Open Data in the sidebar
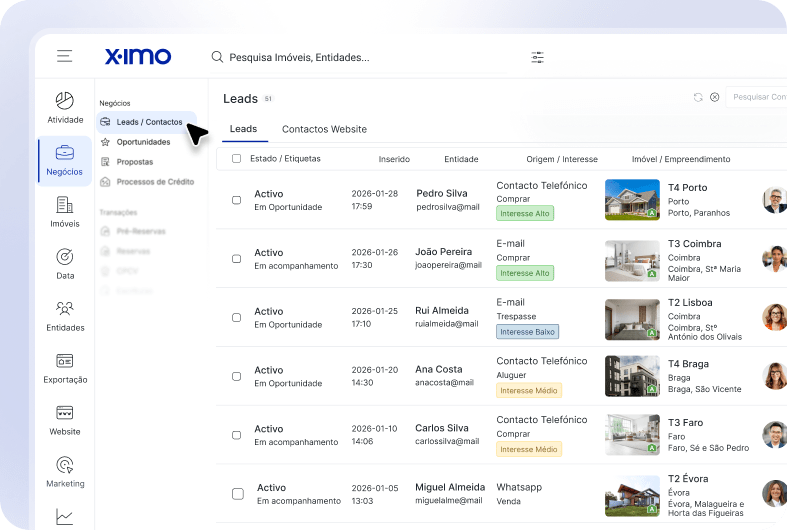Image resolution: width=787 pixels, height=530 pixels. [x=65, y=264]
